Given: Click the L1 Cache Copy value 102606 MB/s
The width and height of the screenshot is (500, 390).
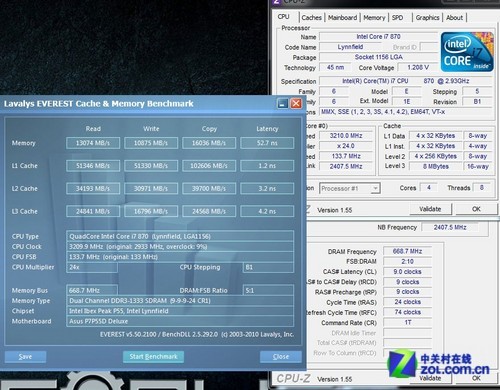Looking at the screenshot, I should 209,166.
